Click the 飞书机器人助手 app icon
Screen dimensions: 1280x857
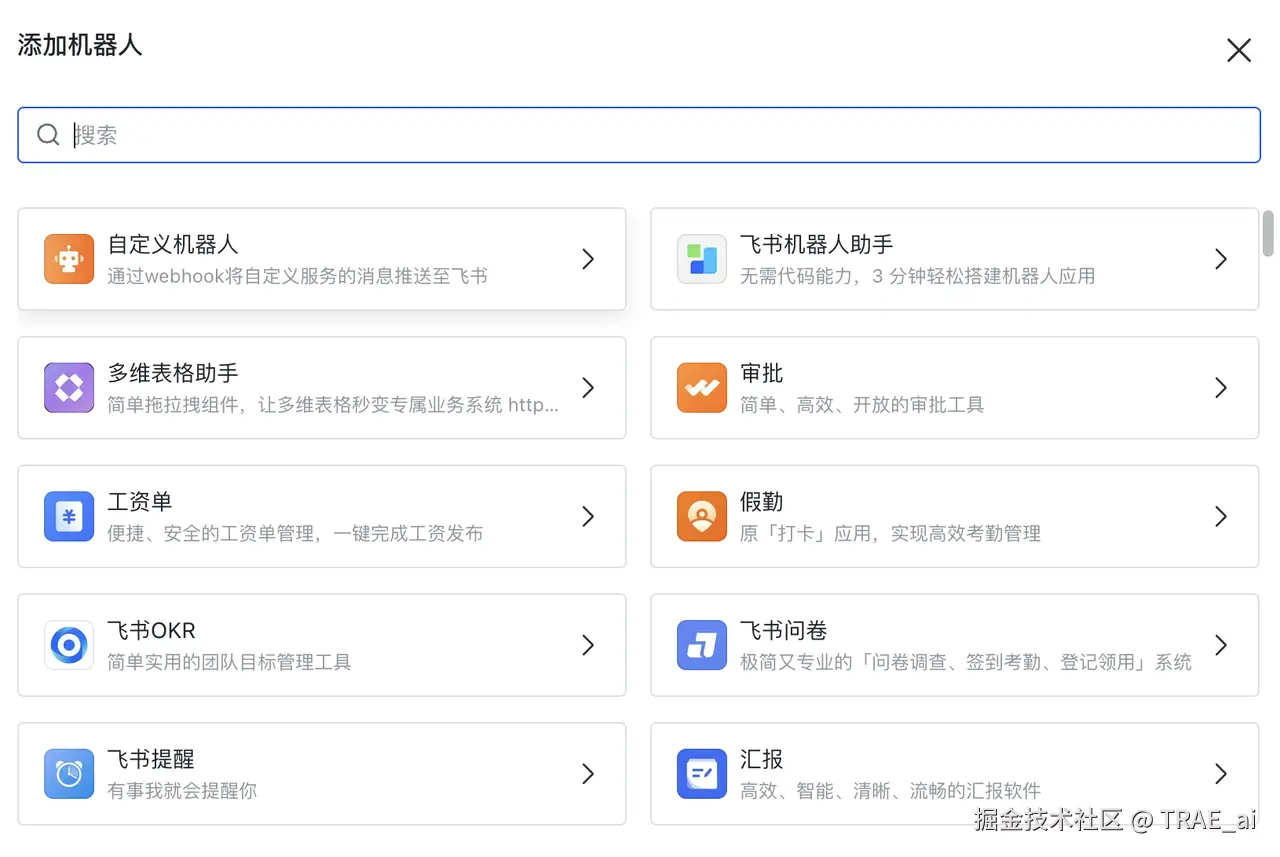[701, 259]
